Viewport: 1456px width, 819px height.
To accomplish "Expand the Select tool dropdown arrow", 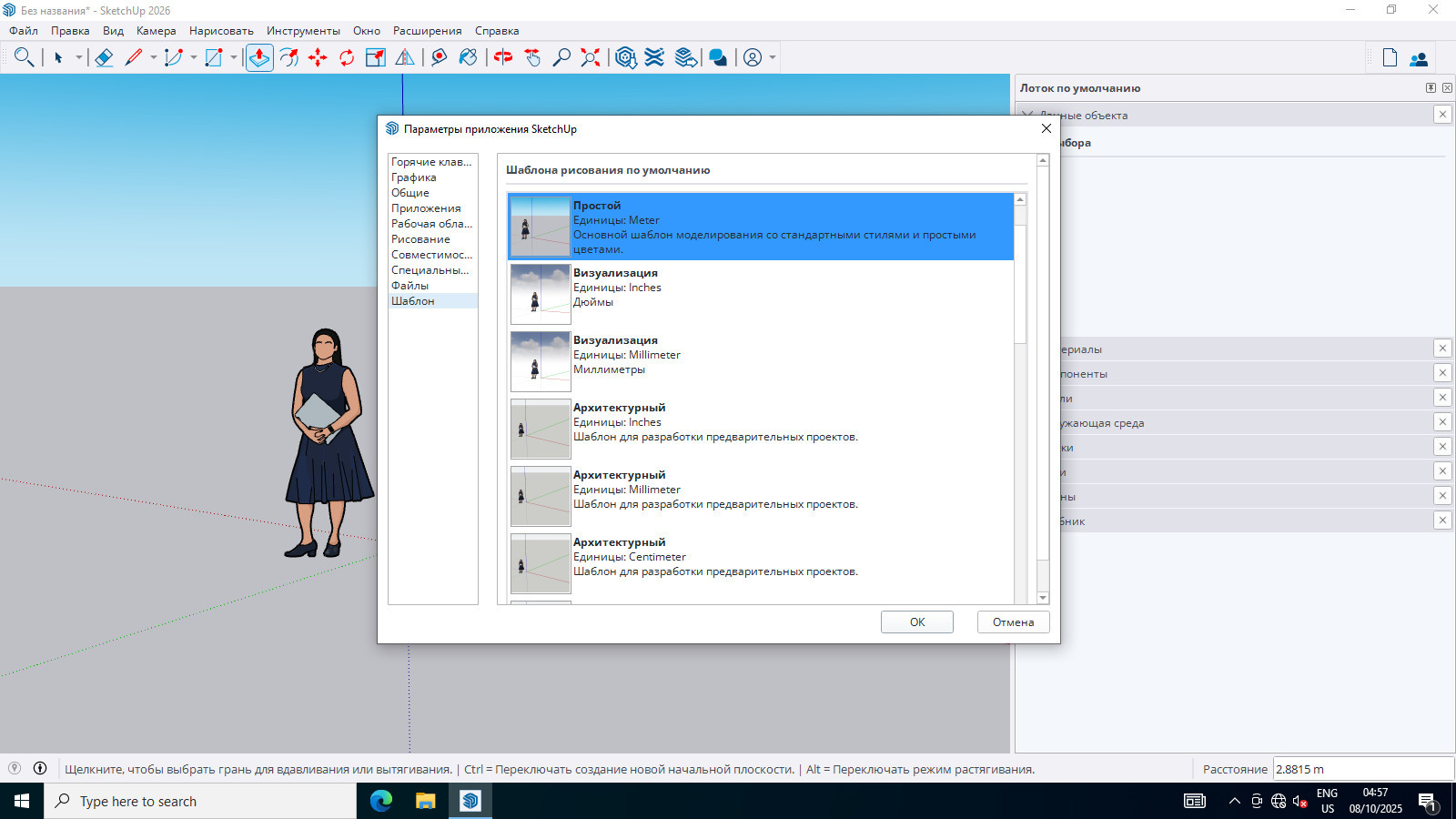I will coord(79,57).
